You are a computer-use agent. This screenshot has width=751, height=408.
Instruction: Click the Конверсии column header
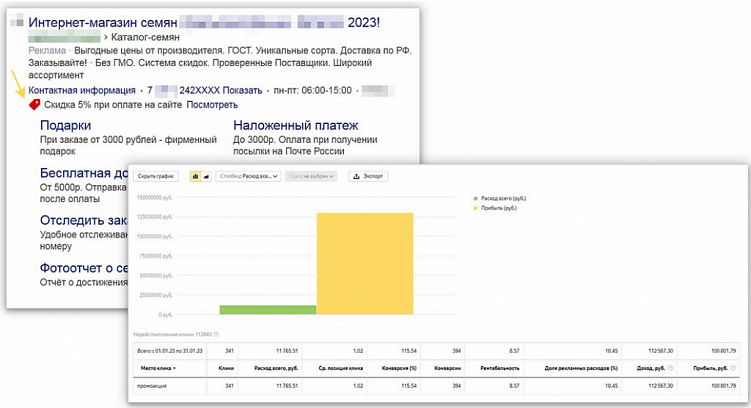(447, 368)
